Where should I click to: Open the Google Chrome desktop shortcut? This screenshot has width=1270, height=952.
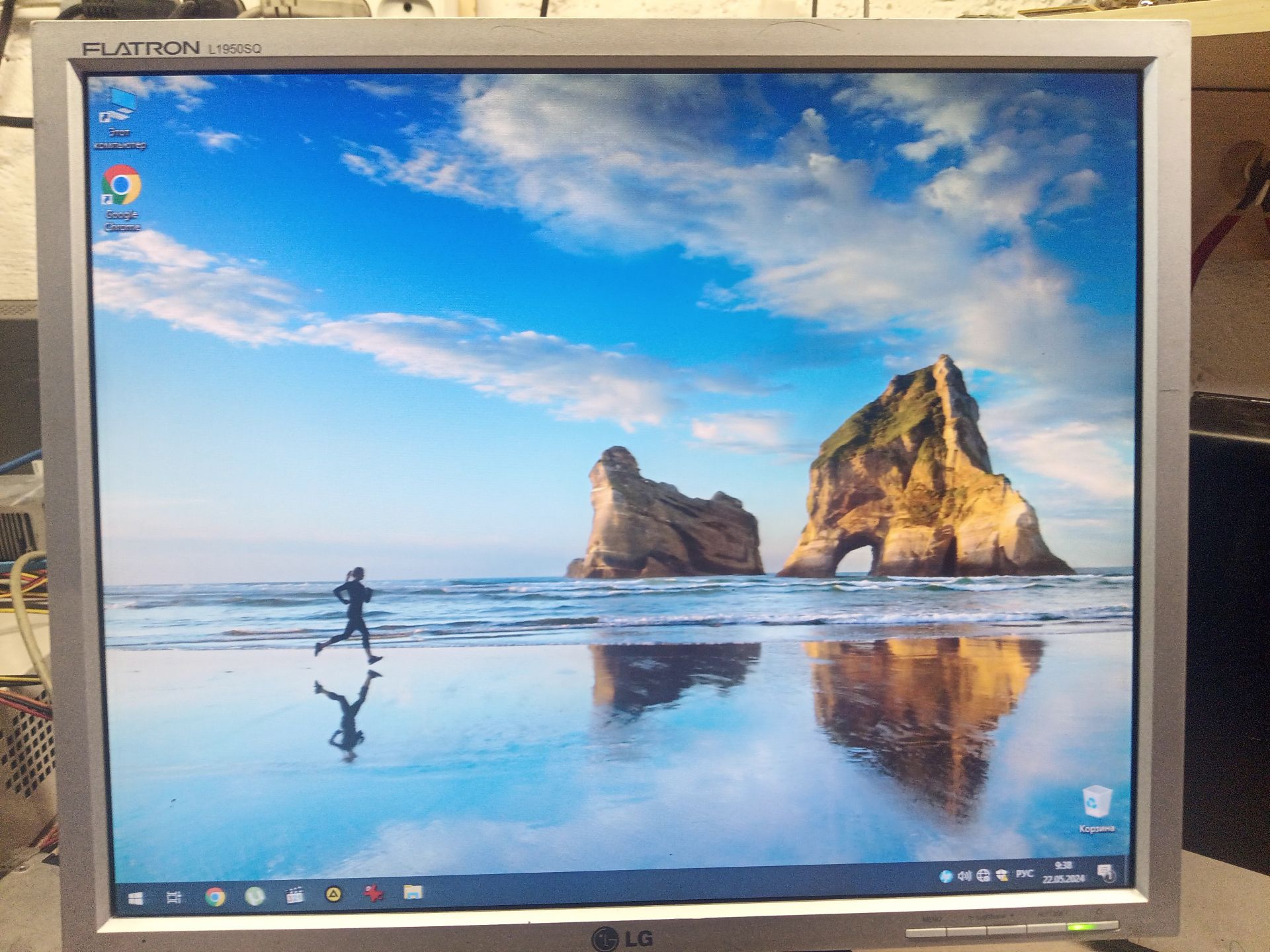pyautogui.click(x=122, y=198)
